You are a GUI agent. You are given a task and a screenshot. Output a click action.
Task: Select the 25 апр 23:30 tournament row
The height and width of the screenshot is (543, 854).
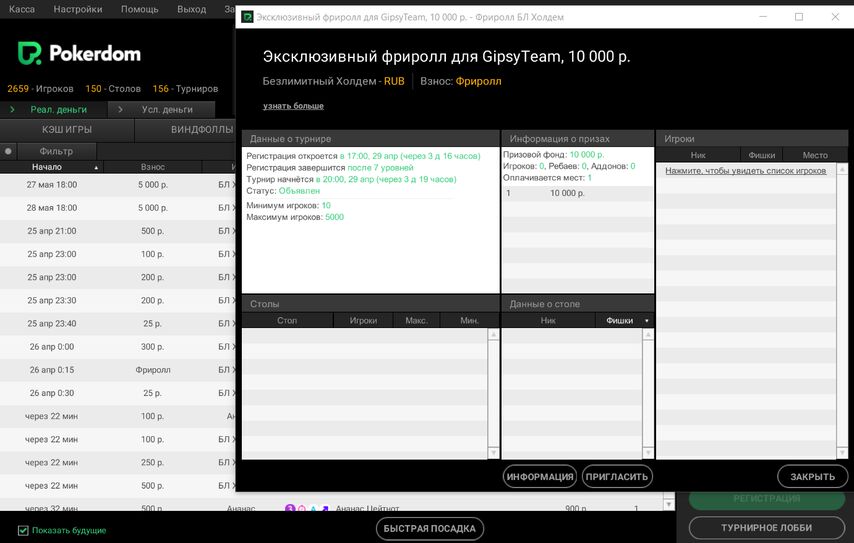point(118,301)
